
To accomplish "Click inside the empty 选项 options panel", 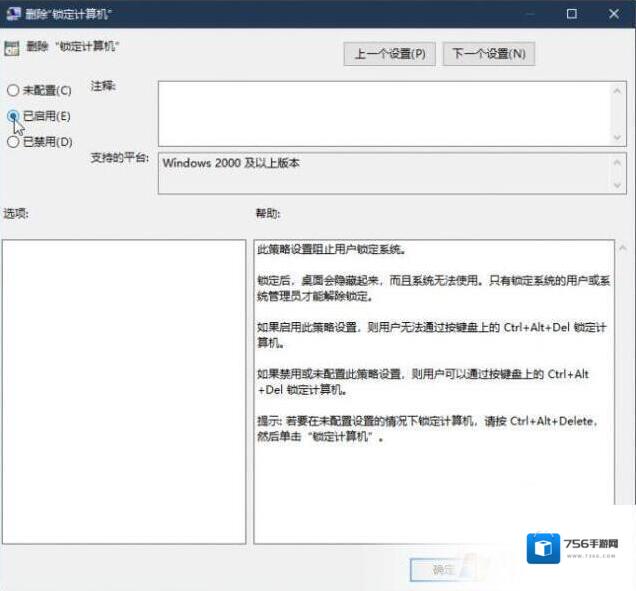I will click(123, 391).
